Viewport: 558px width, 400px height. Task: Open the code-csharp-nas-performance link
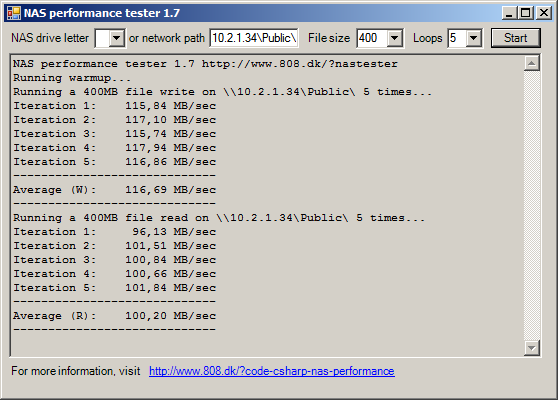tap(272, 371)
